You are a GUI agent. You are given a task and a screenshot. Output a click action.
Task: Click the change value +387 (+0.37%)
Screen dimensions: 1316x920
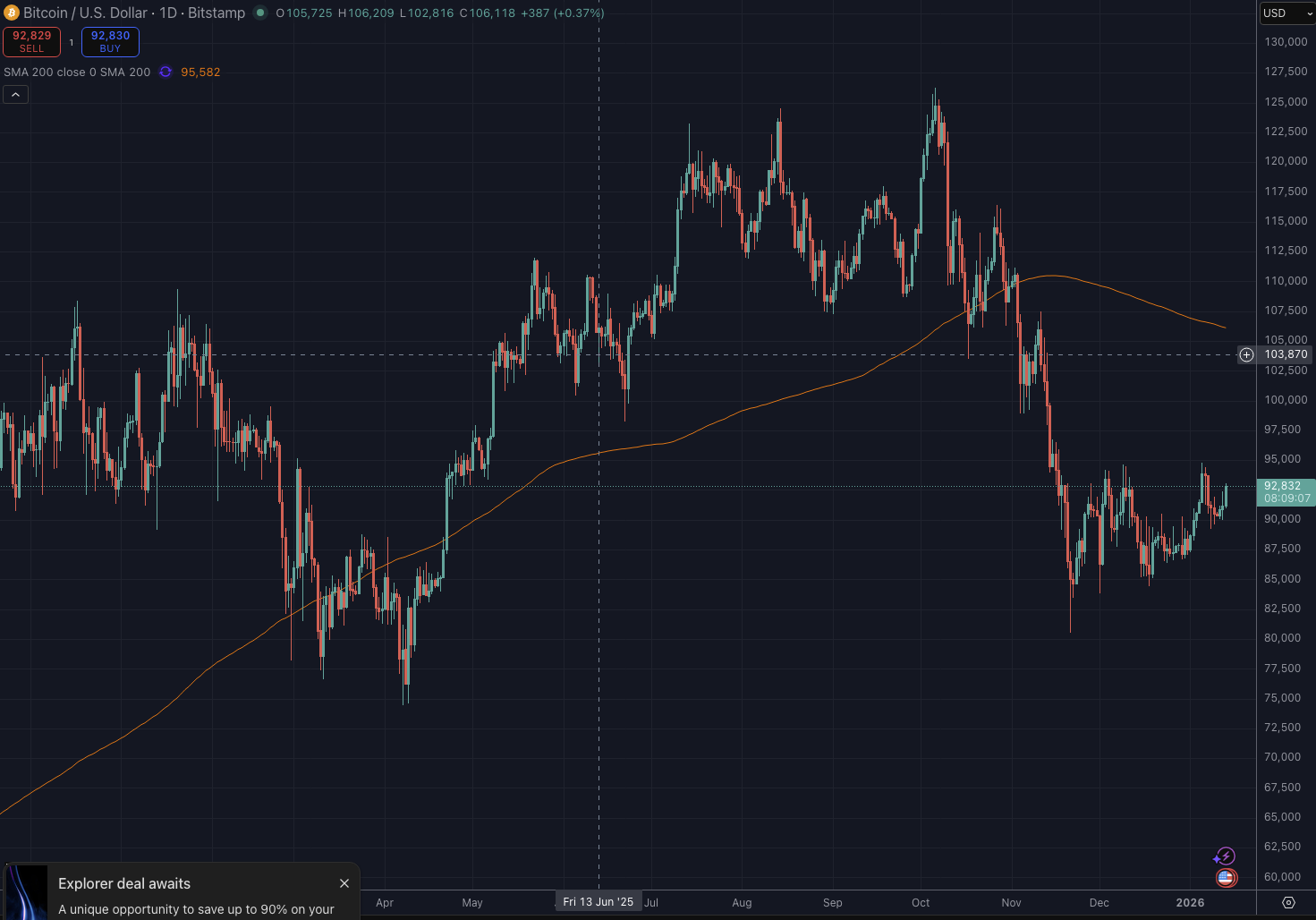563,13
